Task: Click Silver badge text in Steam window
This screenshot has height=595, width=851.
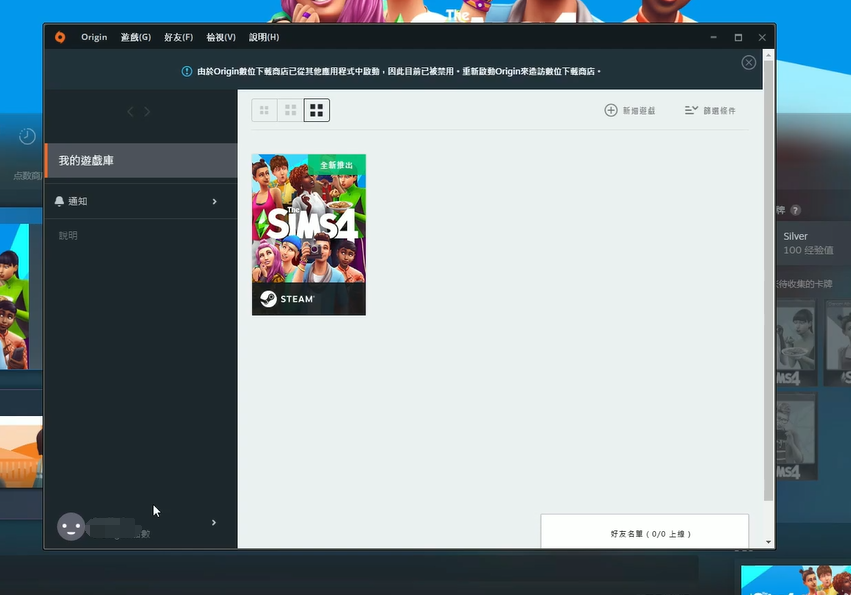Action: point(795,236)
